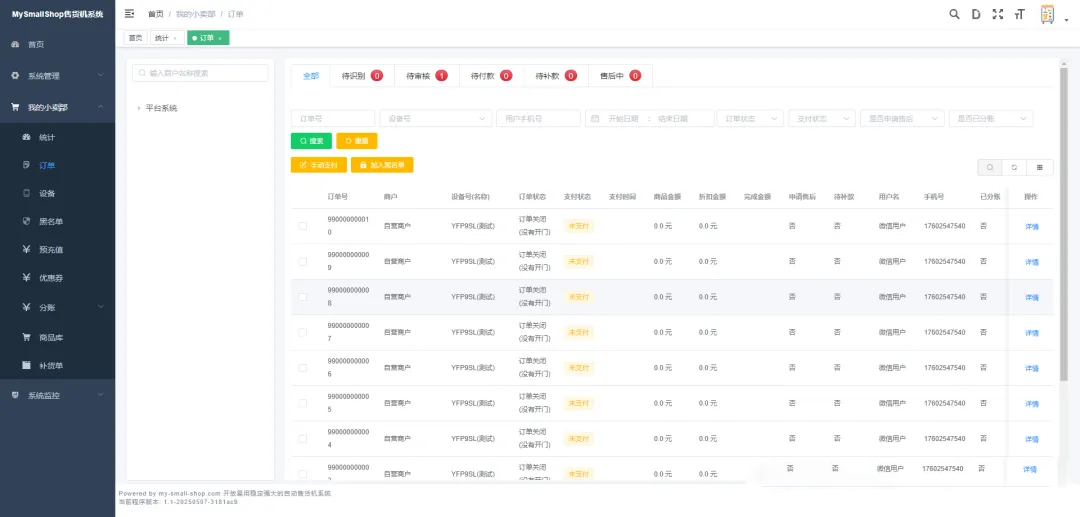Open column settings grid icon
Viewport: 1080px width, 517px height.
1039,167
